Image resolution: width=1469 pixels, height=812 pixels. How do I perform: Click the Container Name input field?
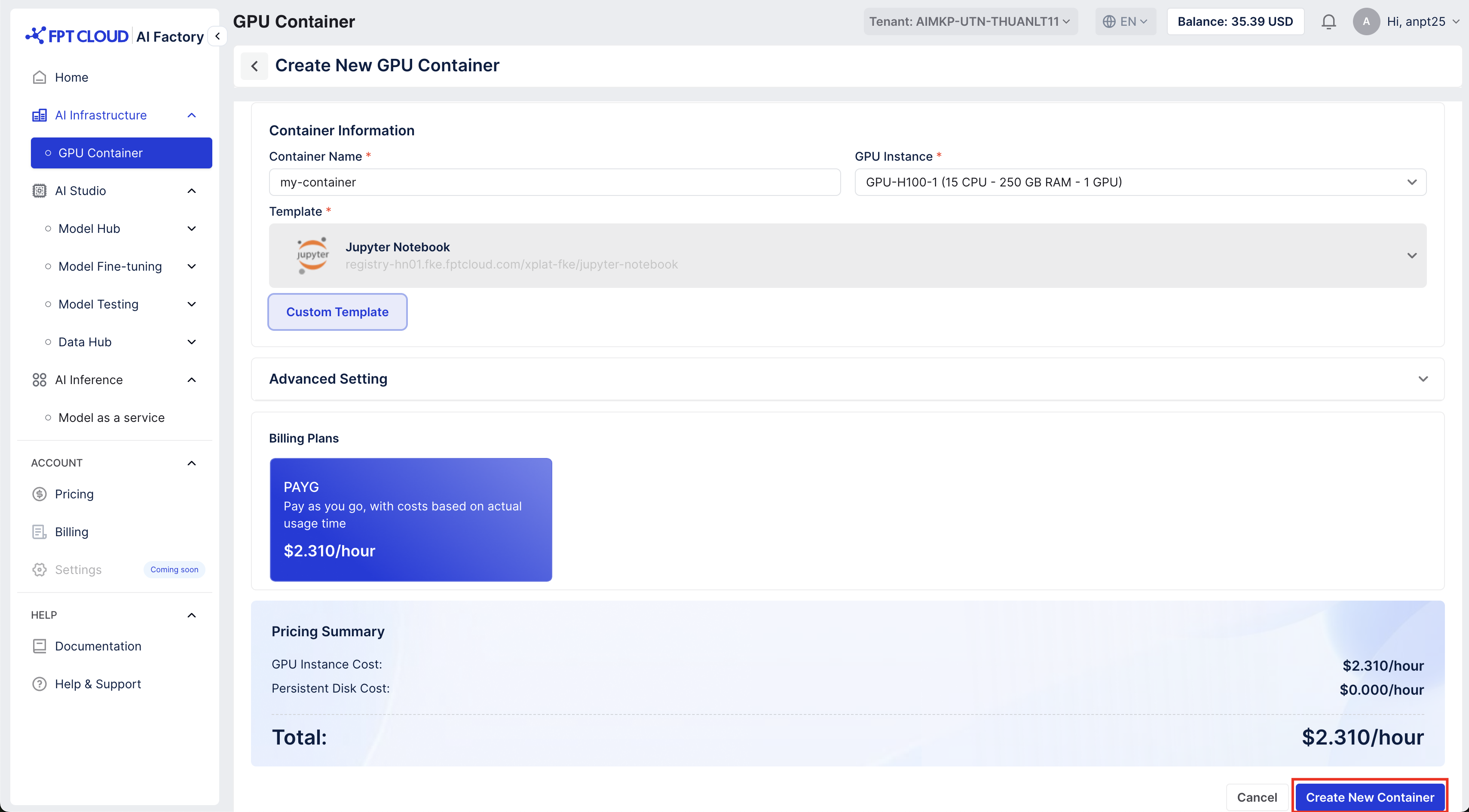click(554, 182)
